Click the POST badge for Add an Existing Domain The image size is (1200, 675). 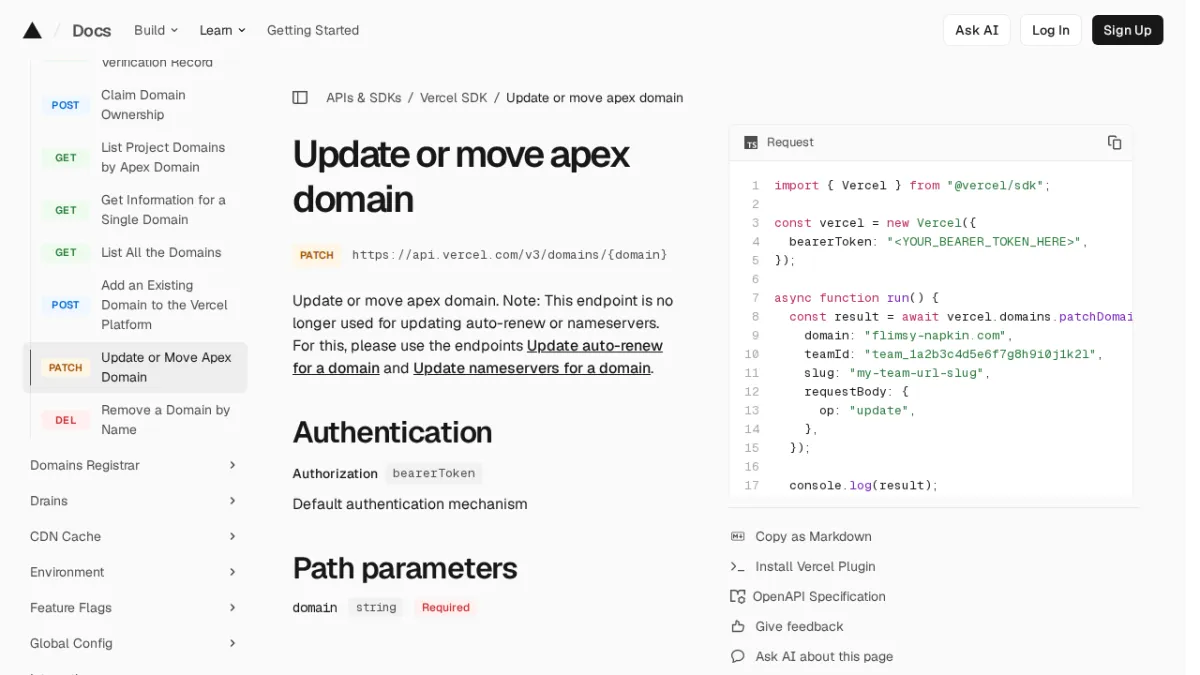(x=66, y=305)
